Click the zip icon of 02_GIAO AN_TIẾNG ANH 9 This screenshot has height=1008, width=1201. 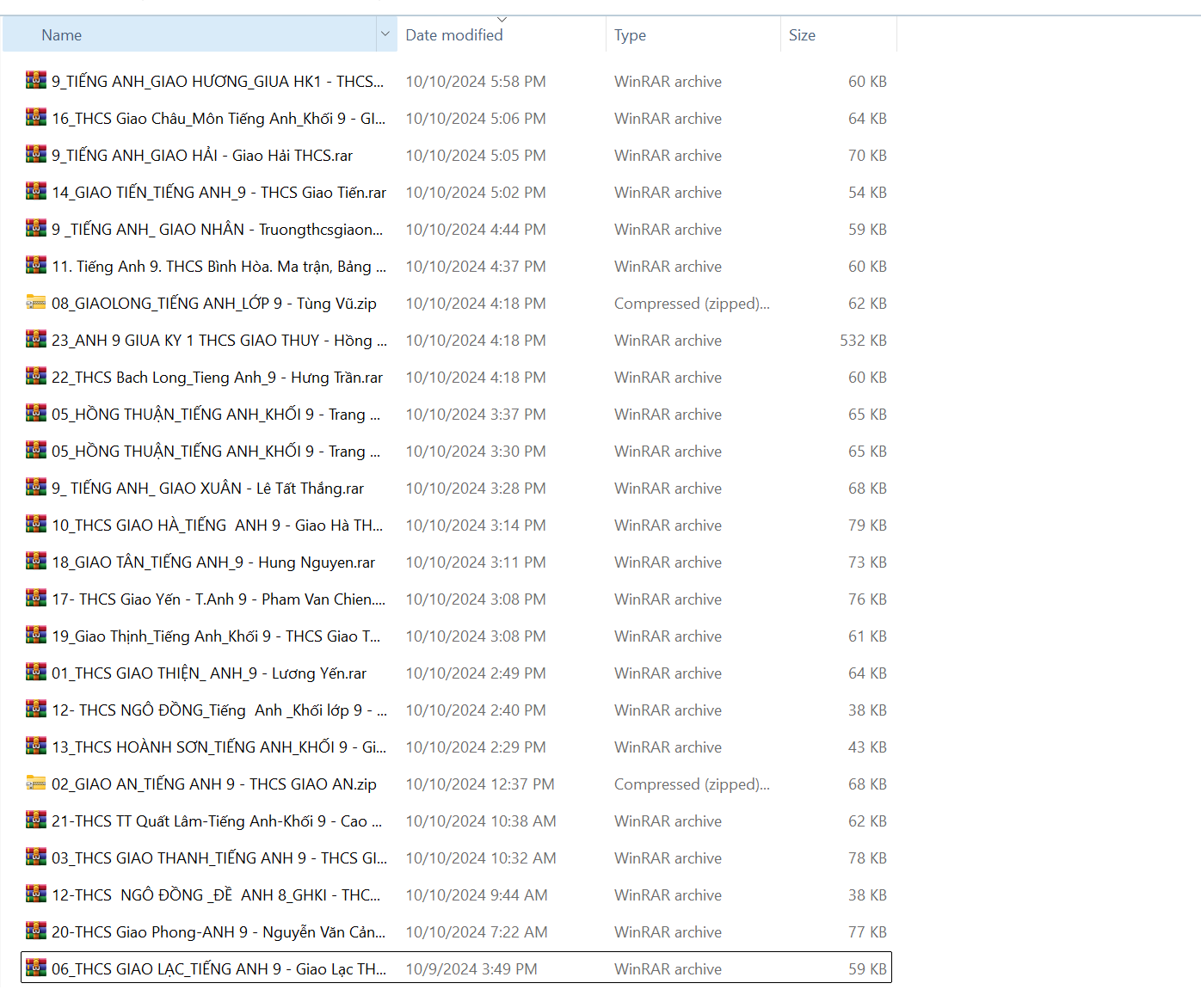click(x=36, y=783)
